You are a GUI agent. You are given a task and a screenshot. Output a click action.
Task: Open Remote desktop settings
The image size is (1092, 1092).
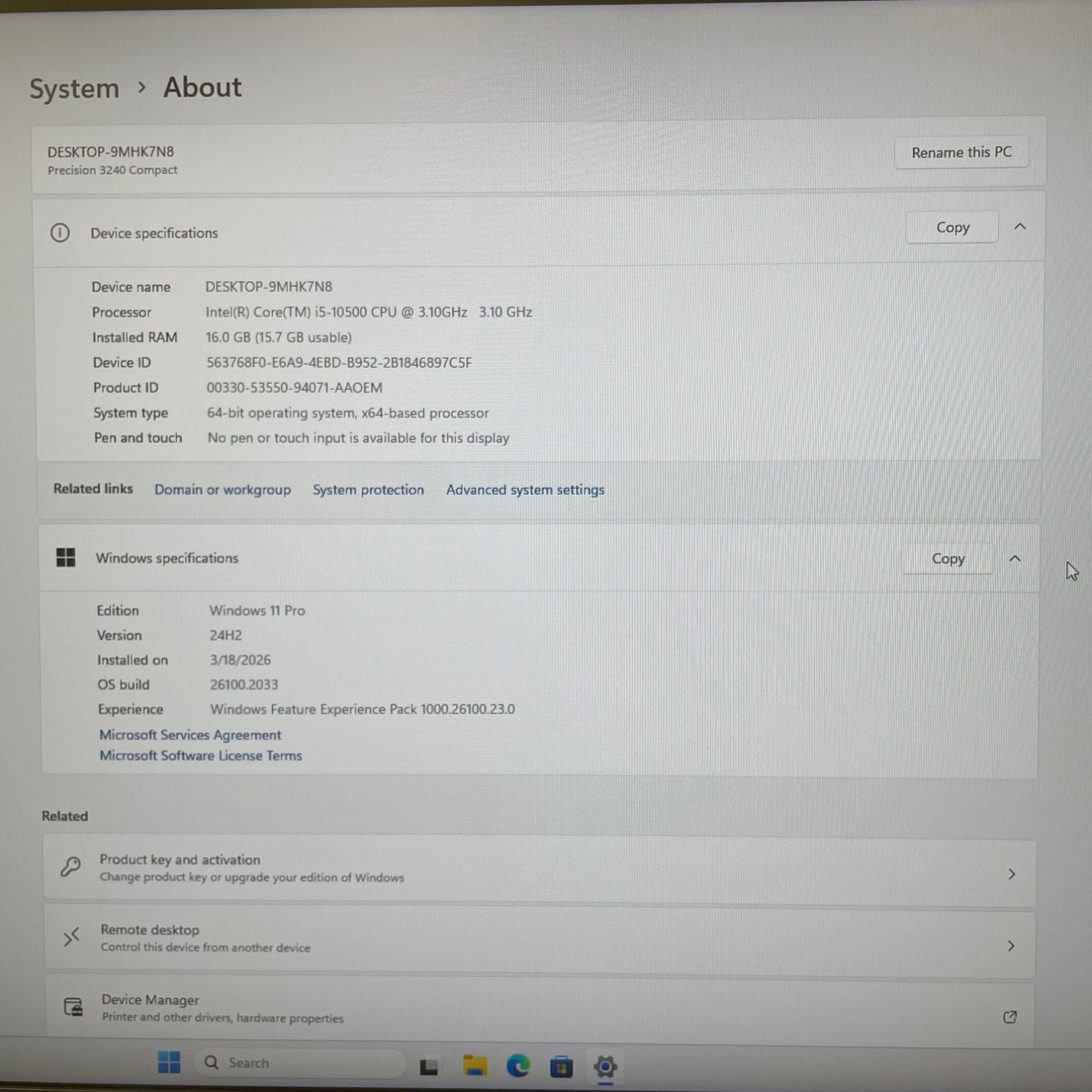(x=539, y=938)
